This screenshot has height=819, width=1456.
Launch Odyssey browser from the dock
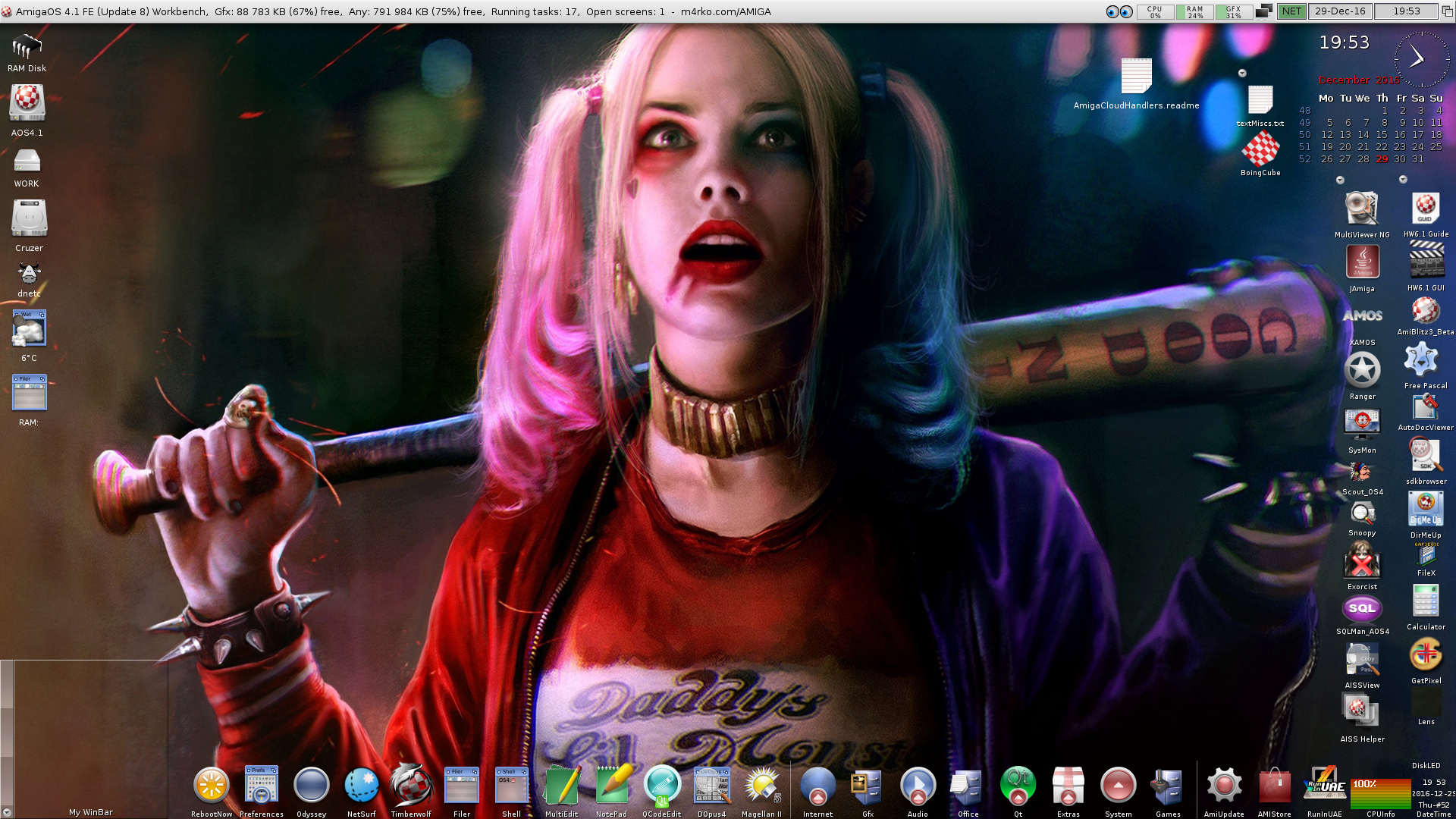tap(311, 785)
